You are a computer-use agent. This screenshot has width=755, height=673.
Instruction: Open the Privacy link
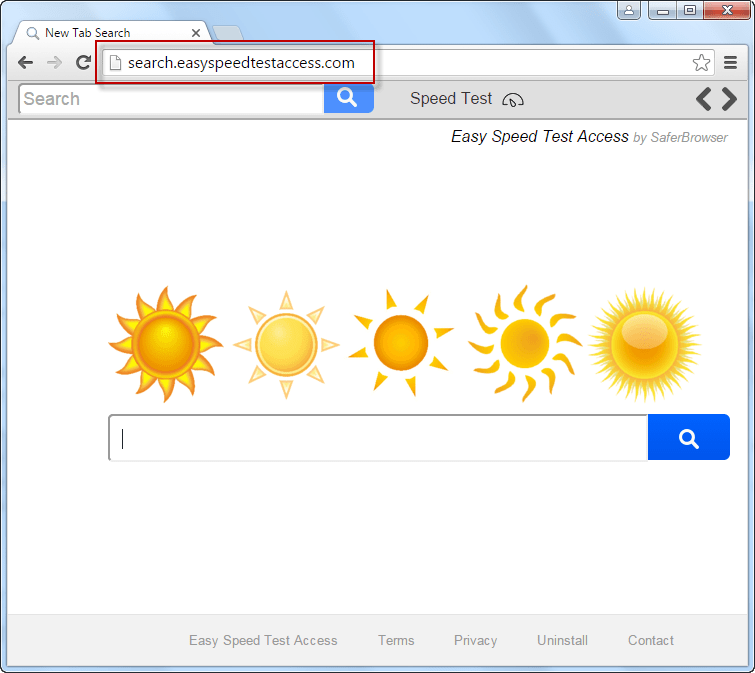[475, 640]
